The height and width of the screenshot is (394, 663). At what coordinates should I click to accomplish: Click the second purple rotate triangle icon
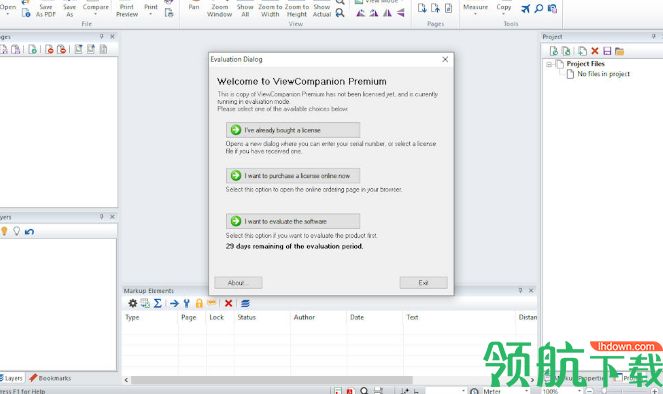pos(374,13)
